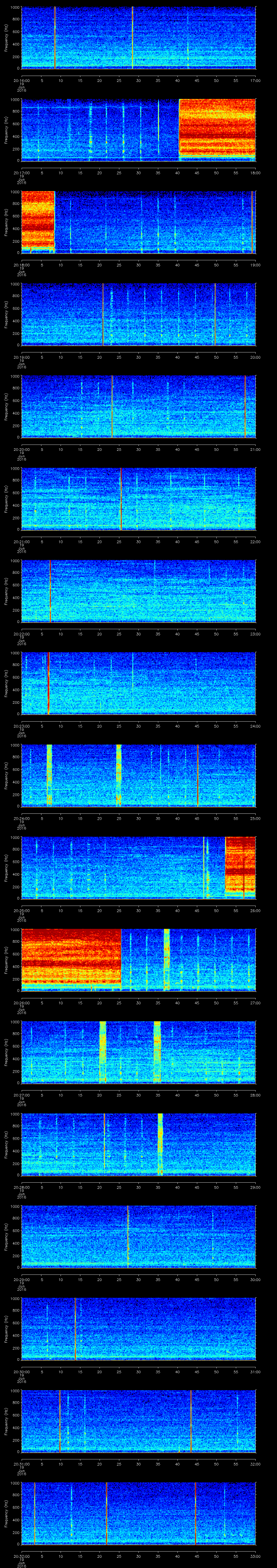Highlight the '20:29:00' start time label
Screen dimensions: 277x1568
21,1279
